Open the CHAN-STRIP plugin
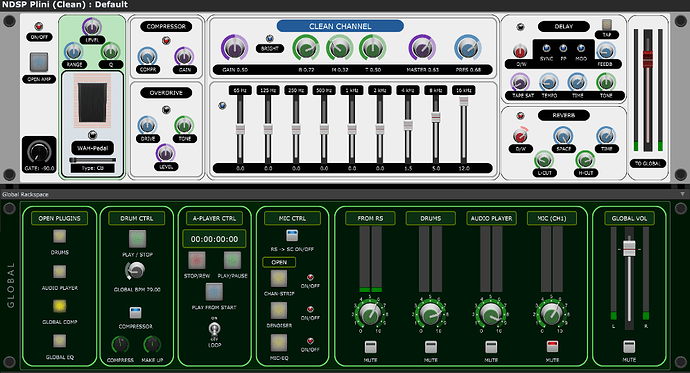The width and height of the screenshot is (690, 373). click(x=279, y=278)
